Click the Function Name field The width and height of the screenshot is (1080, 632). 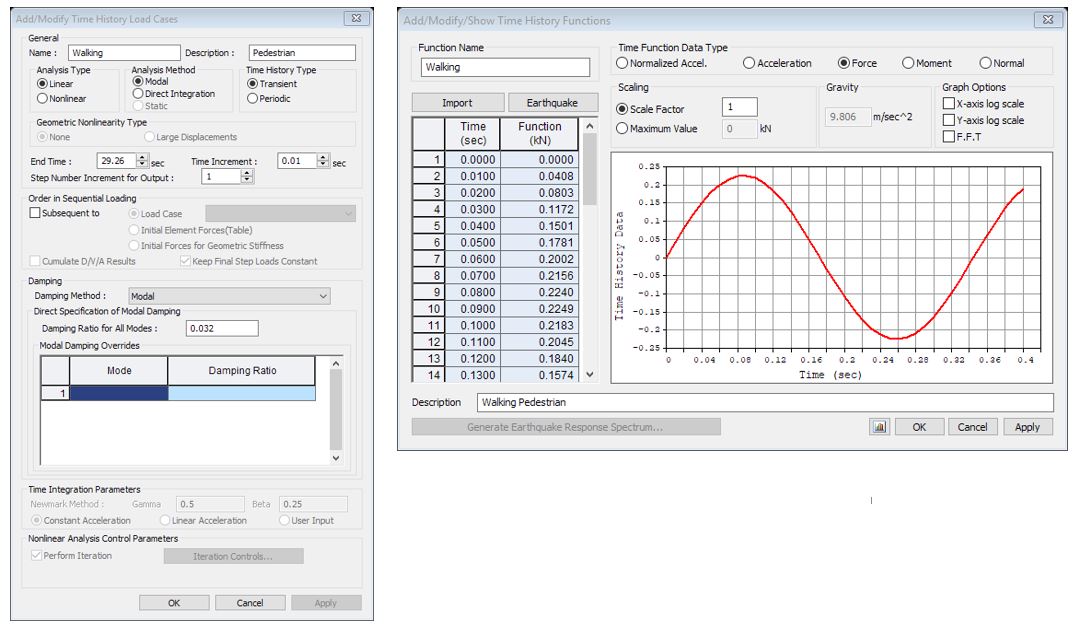click(x=505, y=67)
